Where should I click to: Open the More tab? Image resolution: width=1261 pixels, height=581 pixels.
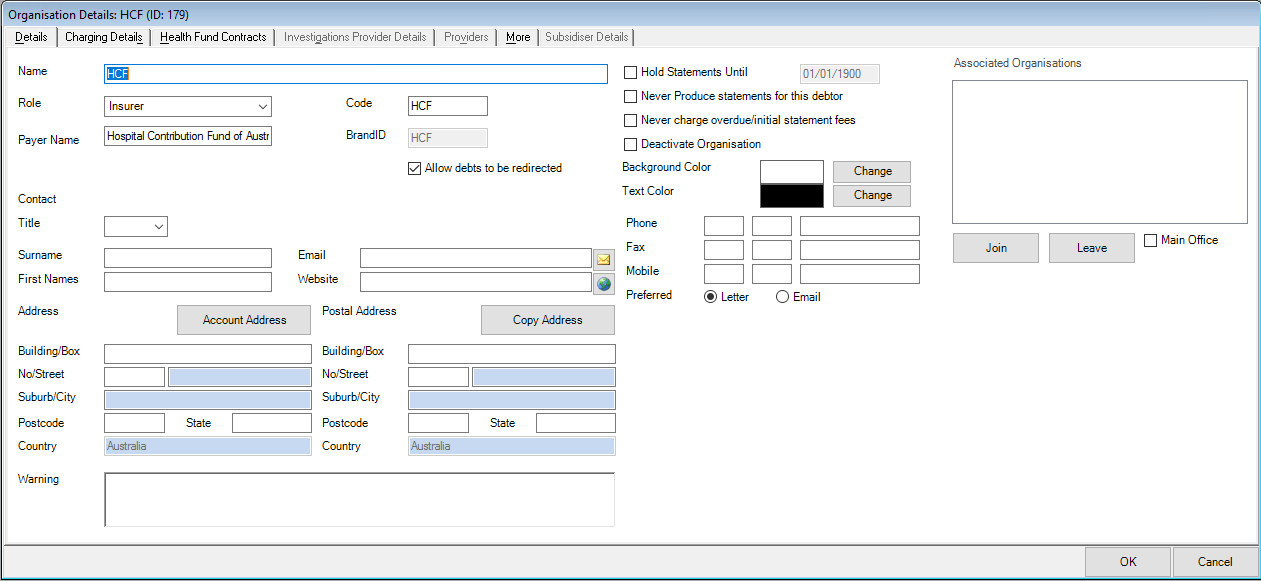(x=518, y=37)
